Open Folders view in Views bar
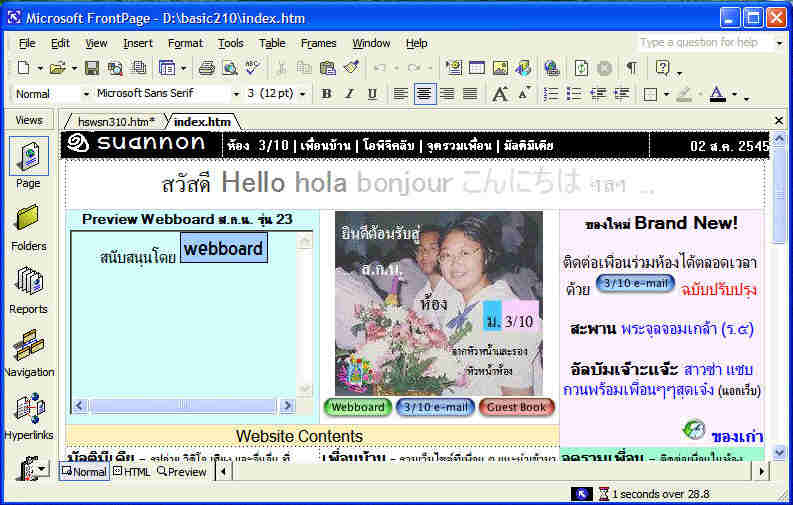Screen dimensions: 793x505 pos(29,227)
